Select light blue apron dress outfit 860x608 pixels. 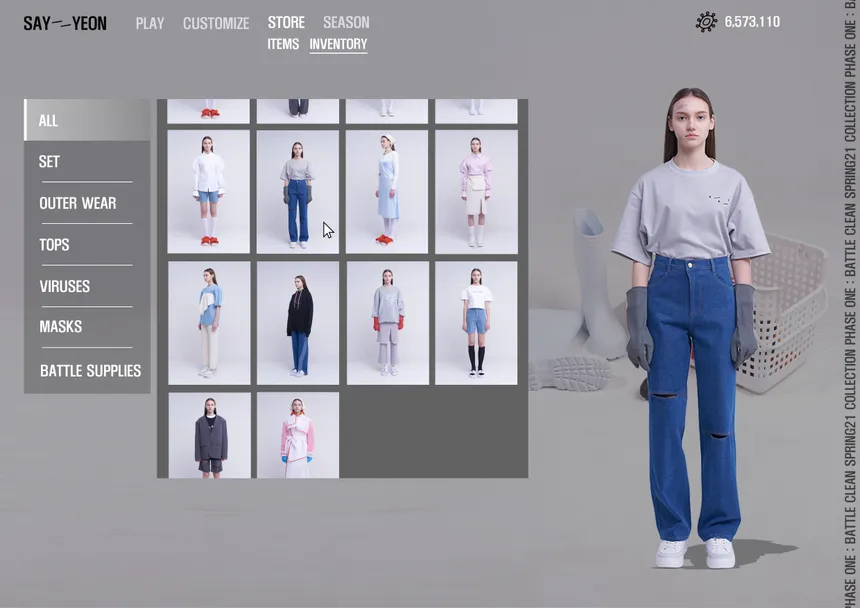coord(387,192)
